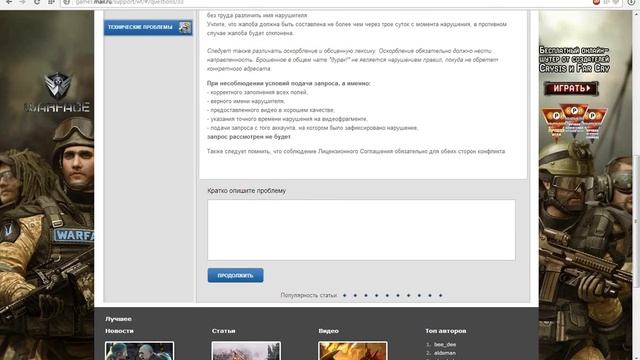Click the page's vertical scrollbar thumb

[x=636, y=220]
